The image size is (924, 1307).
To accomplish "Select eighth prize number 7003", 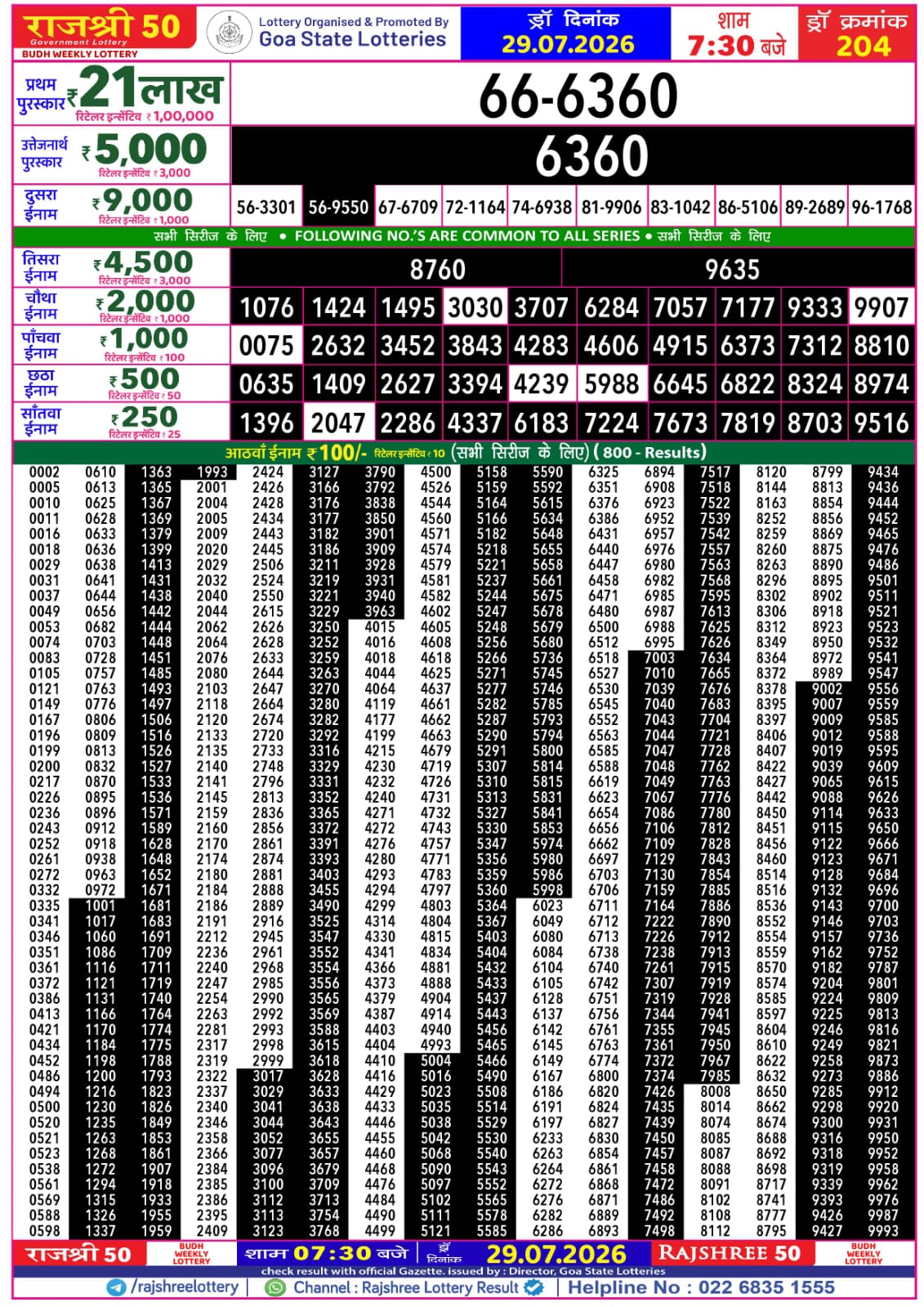I will 659,658.
